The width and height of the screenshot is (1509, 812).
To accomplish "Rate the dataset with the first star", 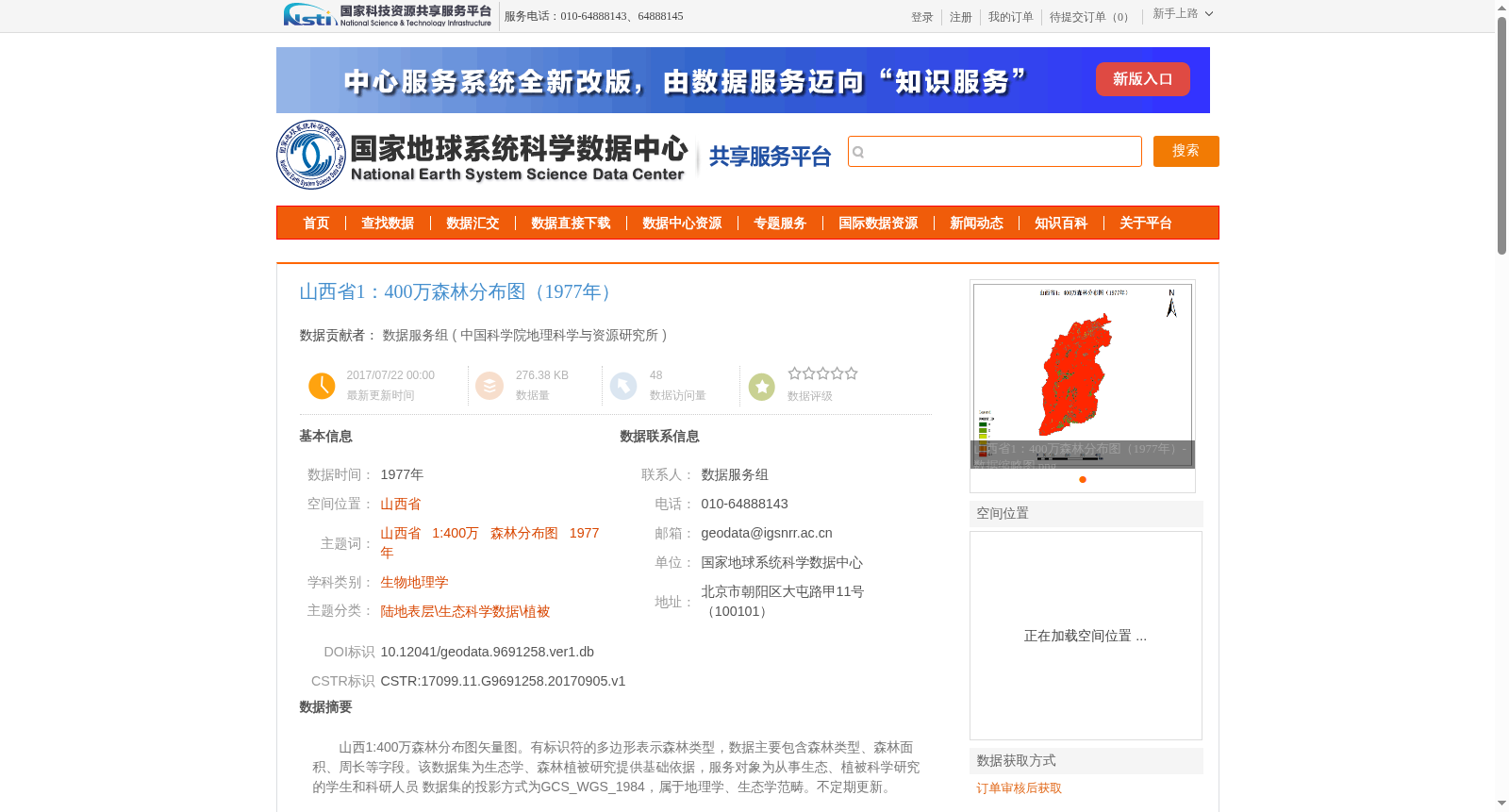I will click(x=795, y=373).
